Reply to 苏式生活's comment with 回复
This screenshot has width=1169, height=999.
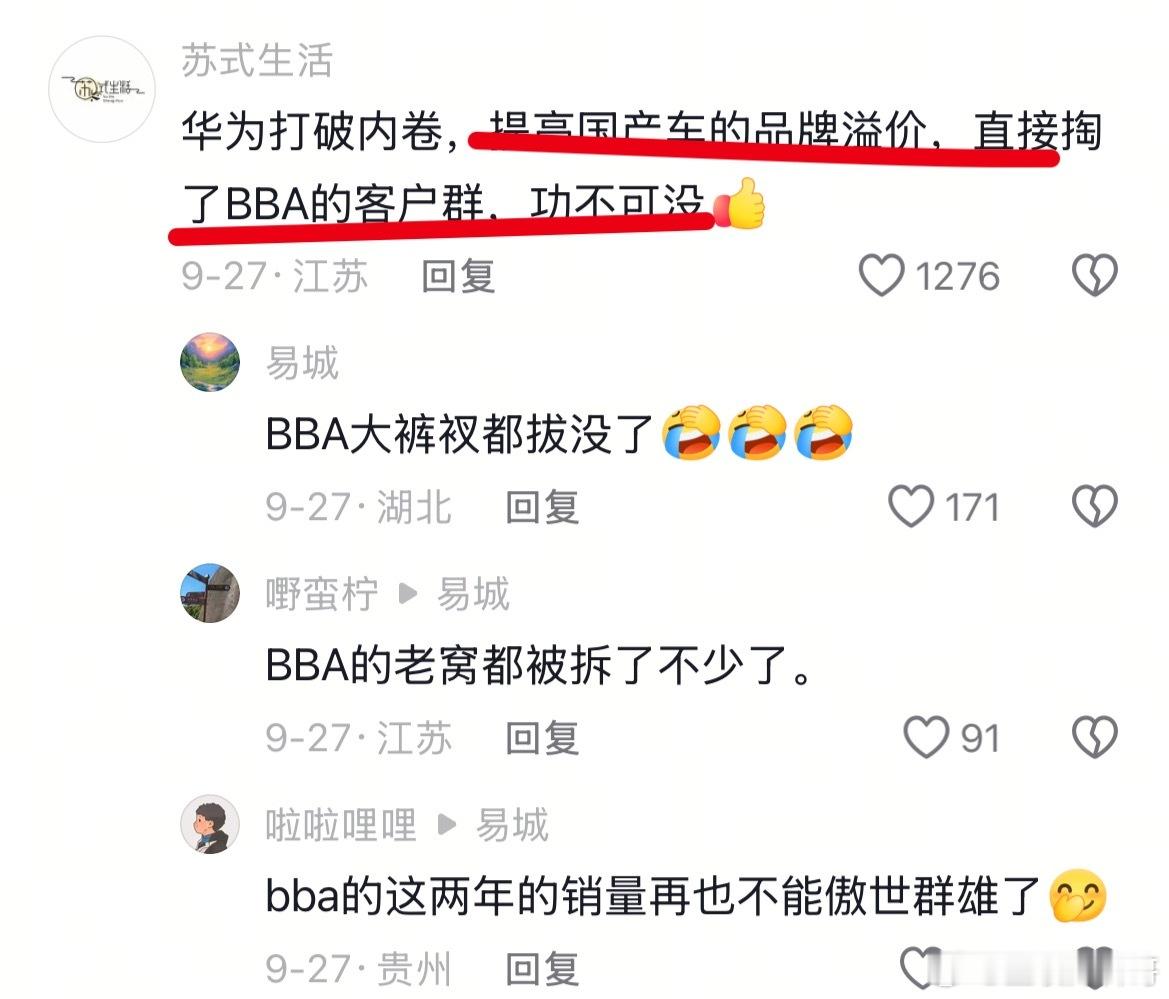tap(459, 277)
